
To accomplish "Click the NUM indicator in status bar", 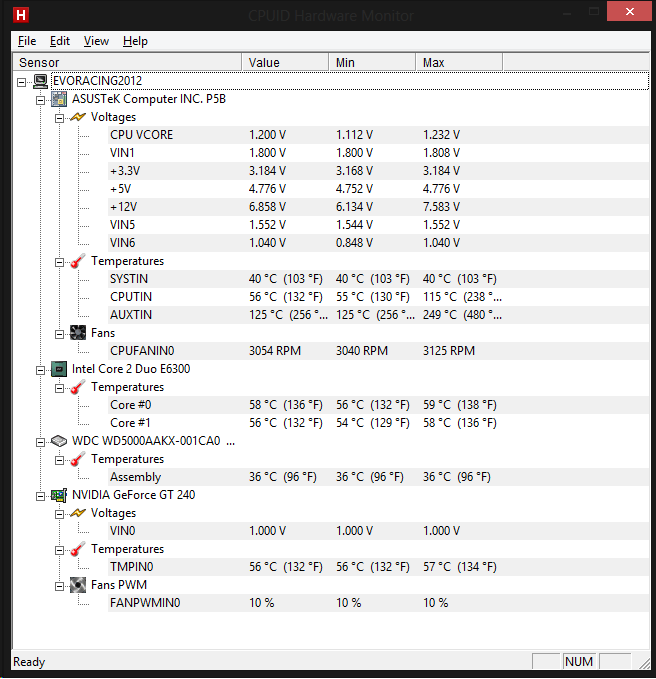I will pos(579,662).
